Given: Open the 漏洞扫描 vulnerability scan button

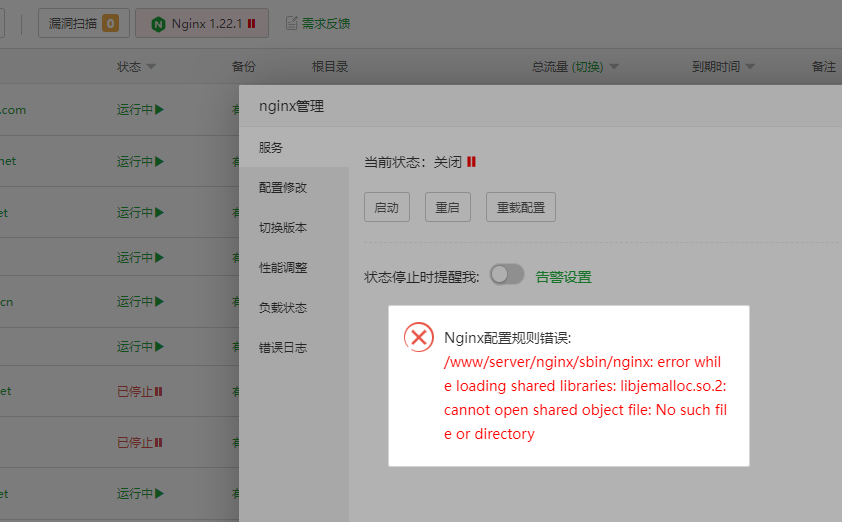Looking at the screenshot, I should (x=84, y=23).
